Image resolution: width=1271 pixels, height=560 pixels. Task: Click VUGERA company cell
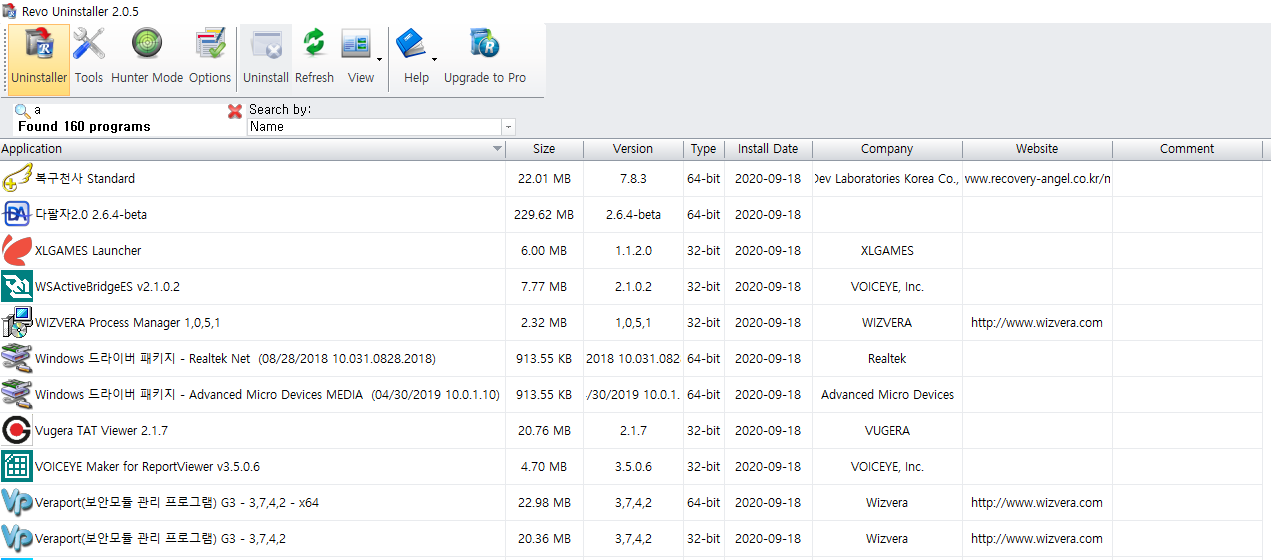(x=888, y=431)
